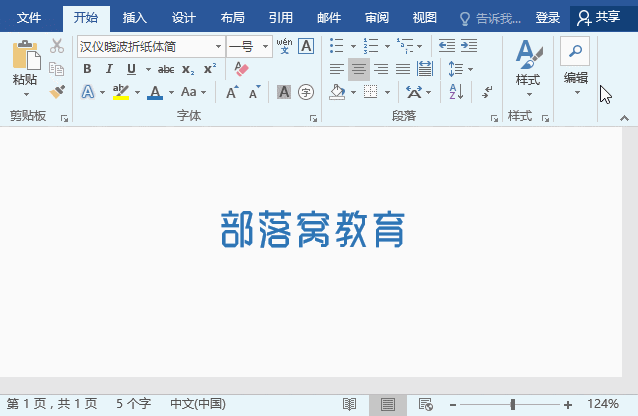Image resolution: width=638 pixels, height=416 pixels.
Task: Toggle Bold formatting
Action: pos(87,69)
